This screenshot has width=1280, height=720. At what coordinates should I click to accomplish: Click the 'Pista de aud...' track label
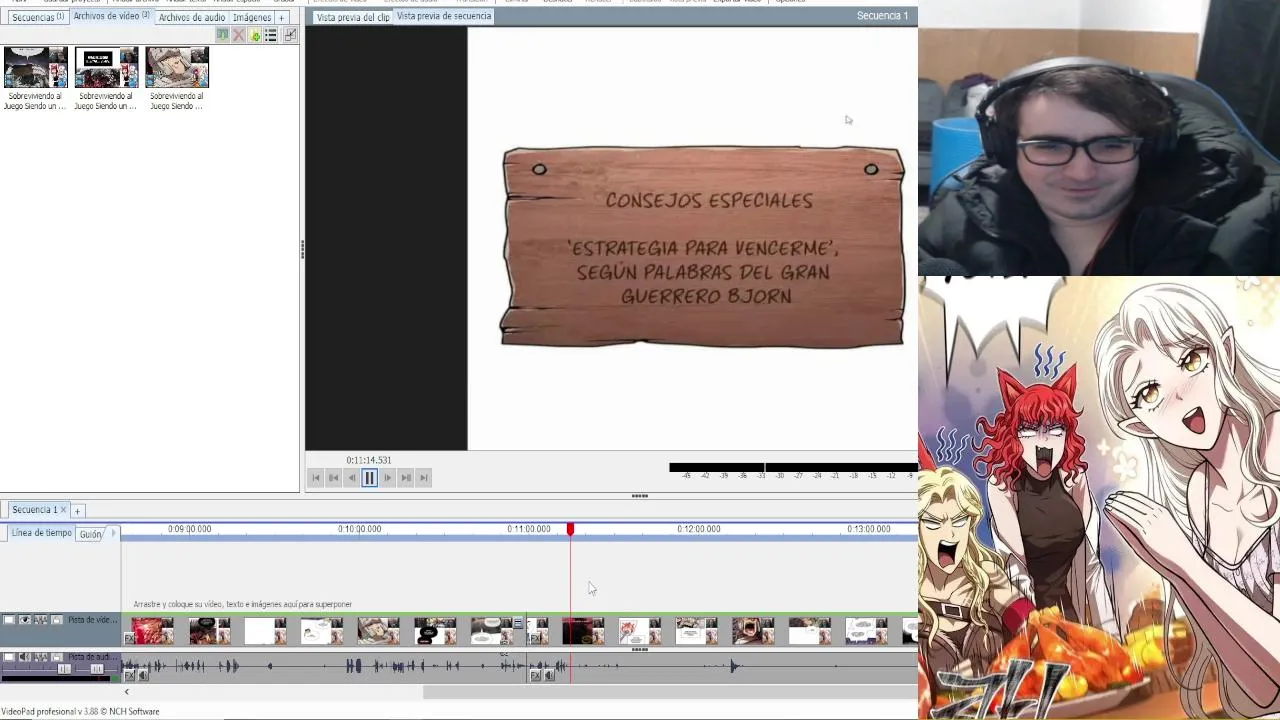click(93, 657)
